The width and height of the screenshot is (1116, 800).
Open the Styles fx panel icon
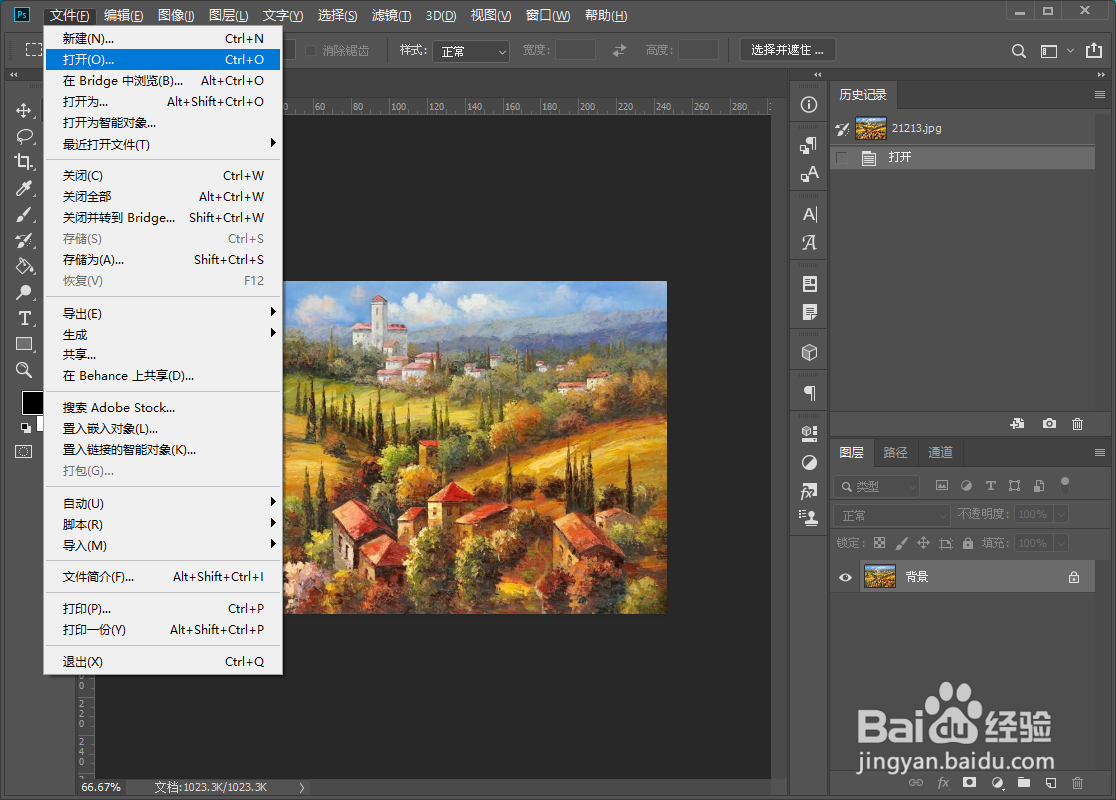coord(809,491)
